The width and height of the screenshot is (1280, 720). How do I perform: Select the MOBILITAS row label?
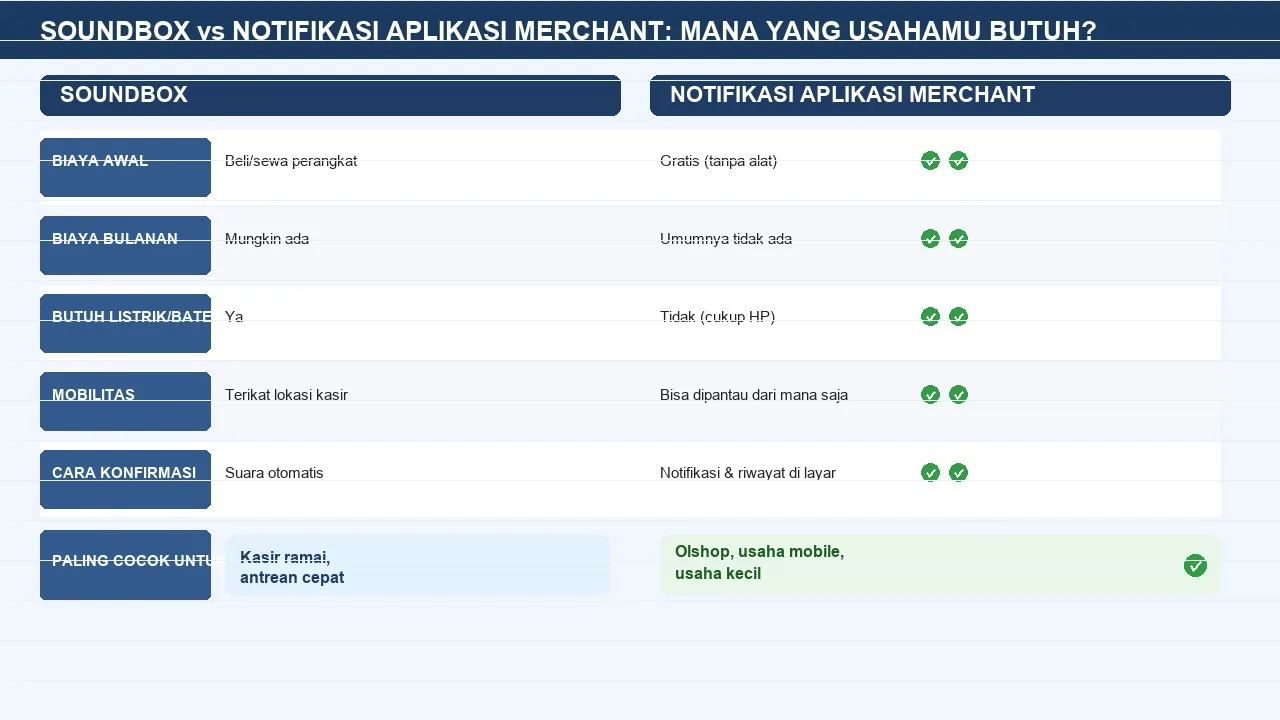pos(125,401)
